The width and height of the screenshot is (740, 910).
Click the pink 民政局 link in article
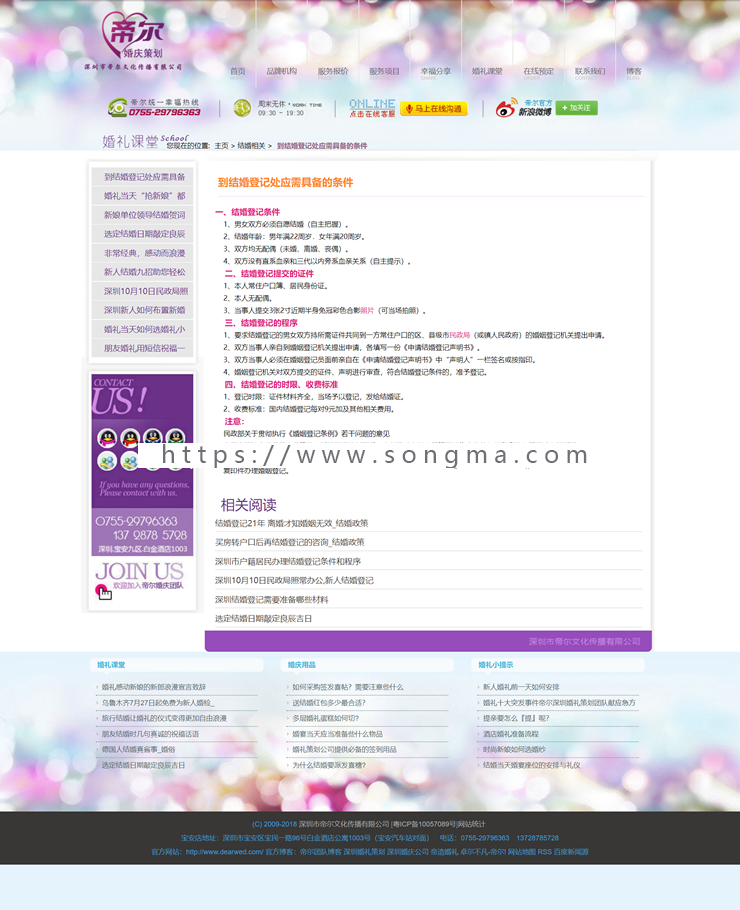pos(460,335)
